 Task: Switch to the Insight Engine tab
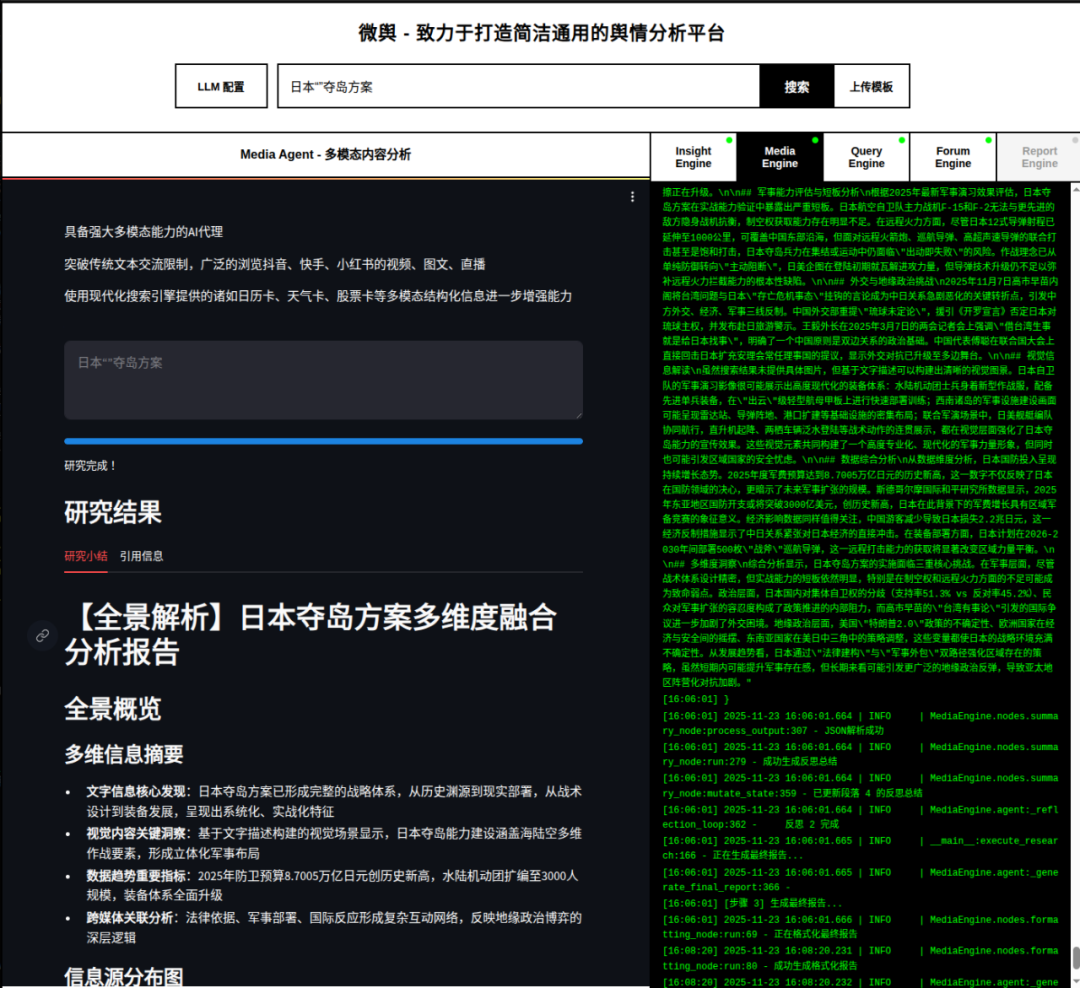[694, 157]
